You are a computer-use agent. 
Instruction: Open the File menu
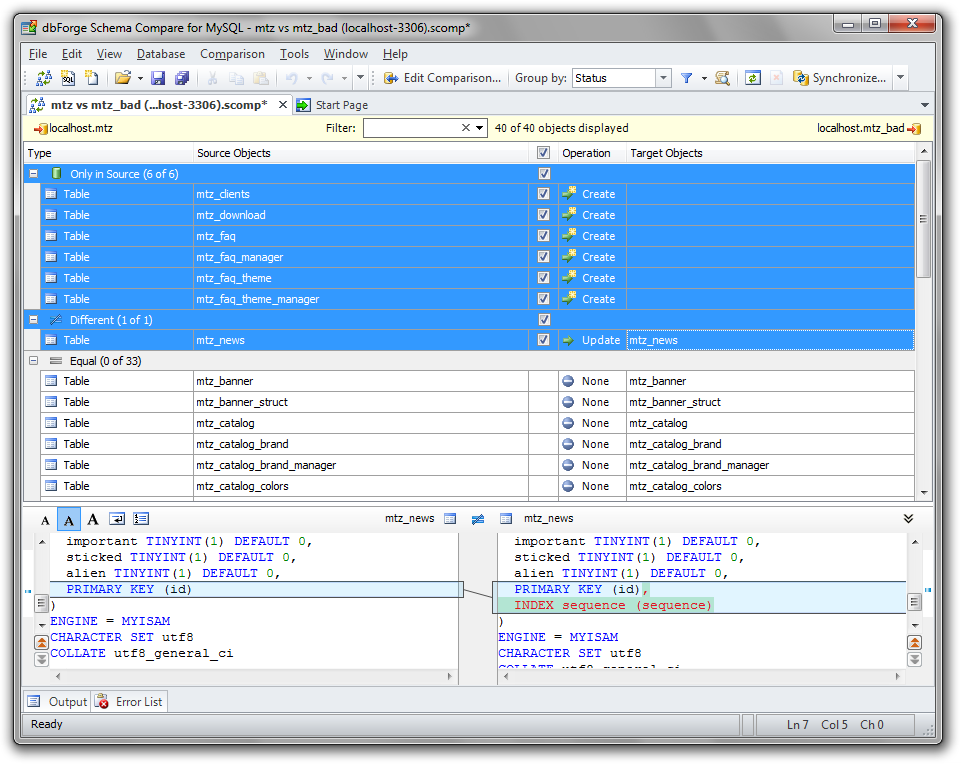click(x=38, y=54)
